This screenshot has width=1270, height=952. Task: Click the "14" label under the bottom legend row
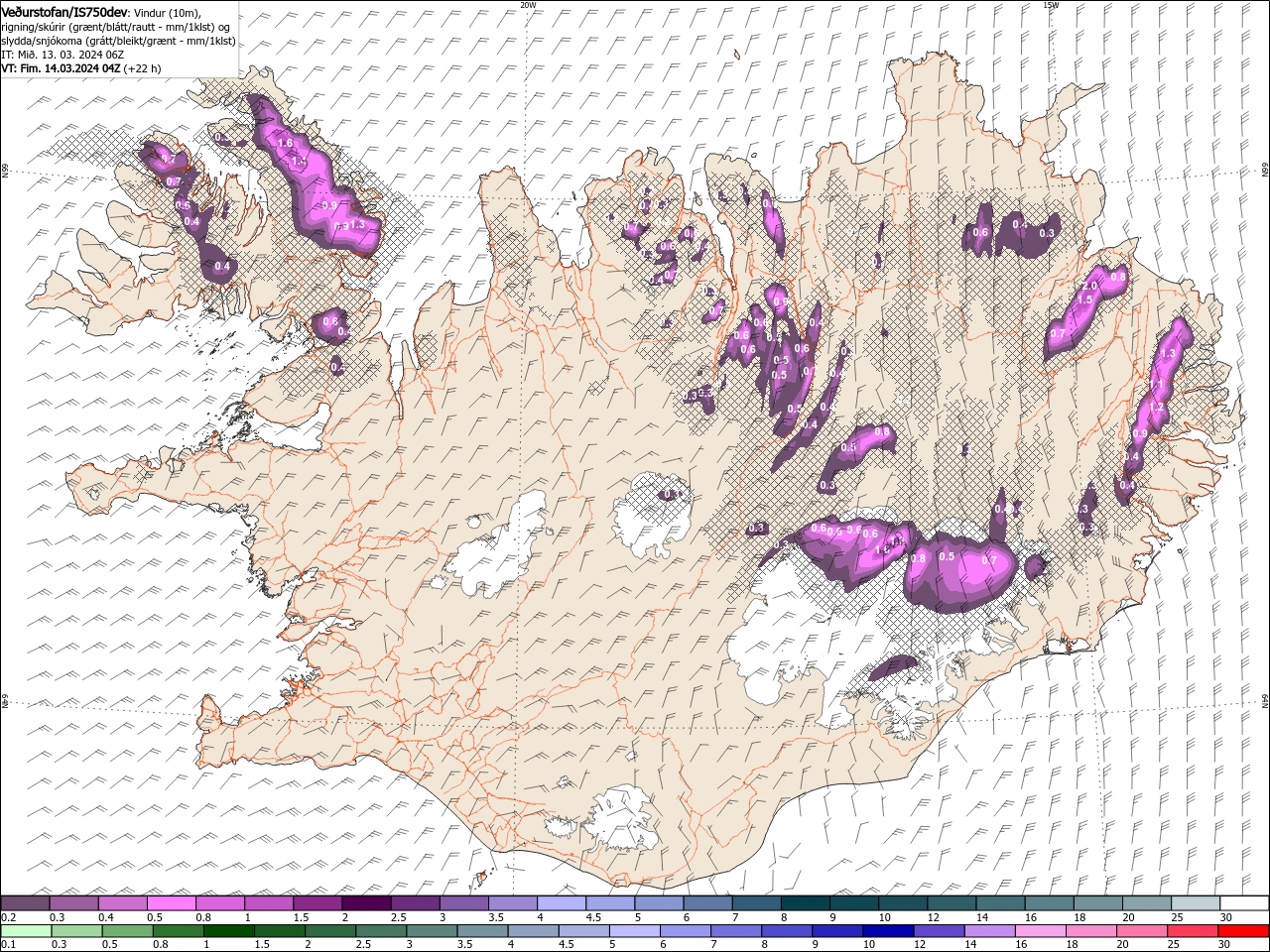[970, 945]
